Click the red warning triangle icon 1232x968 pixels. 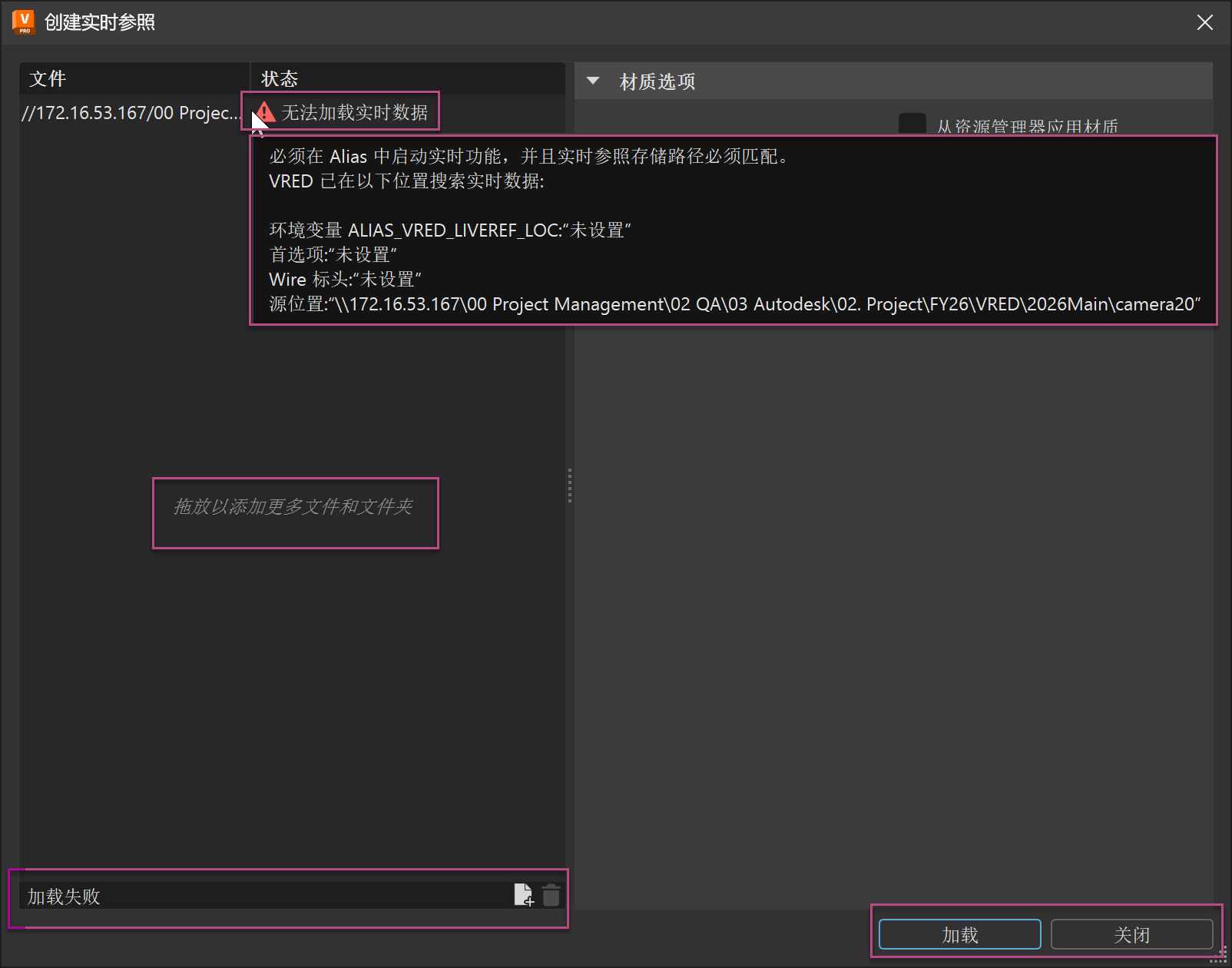(x=264, y=112)
